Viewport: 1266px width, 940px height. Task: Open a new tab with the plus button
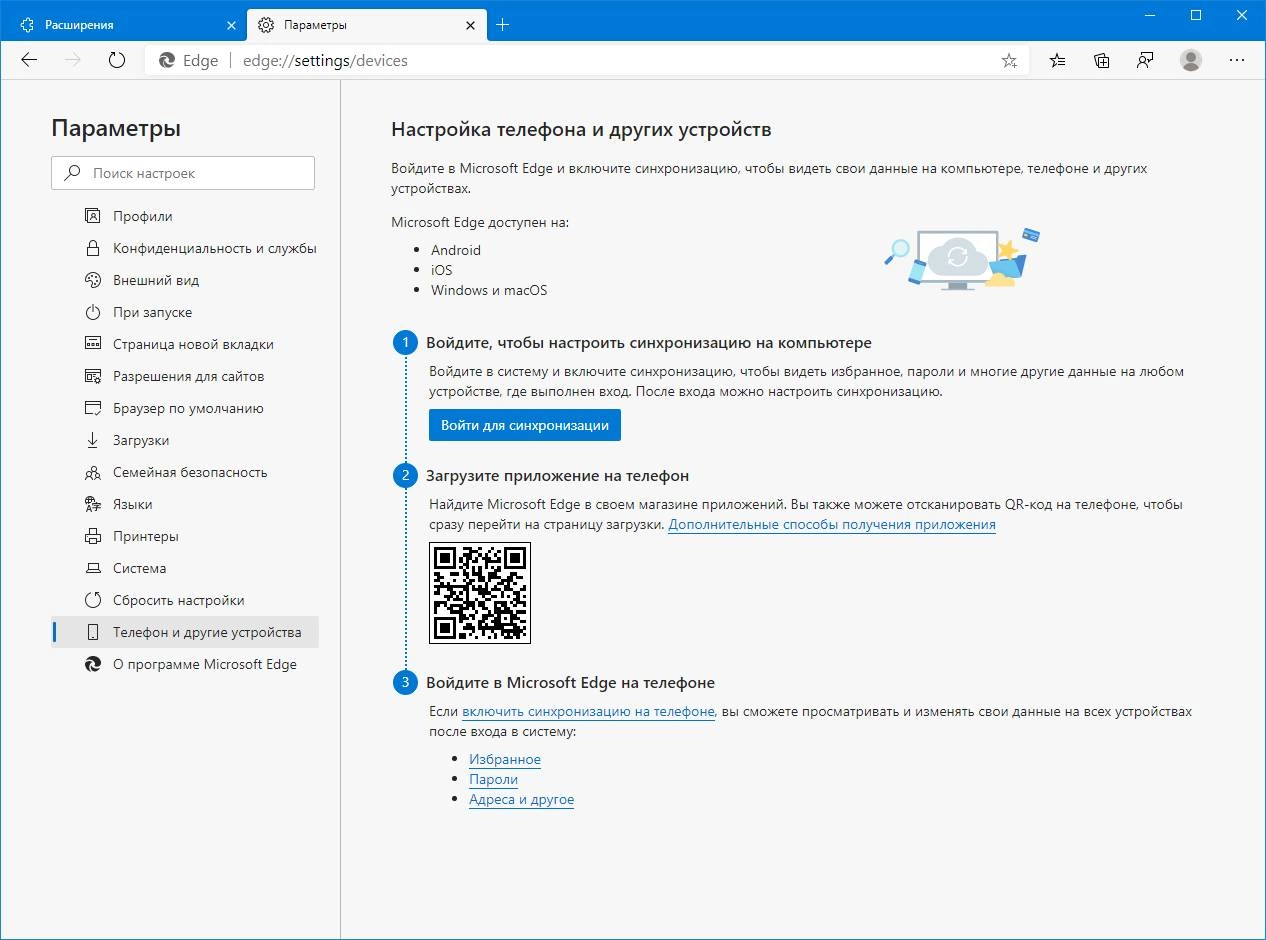[x=503, y=25]
